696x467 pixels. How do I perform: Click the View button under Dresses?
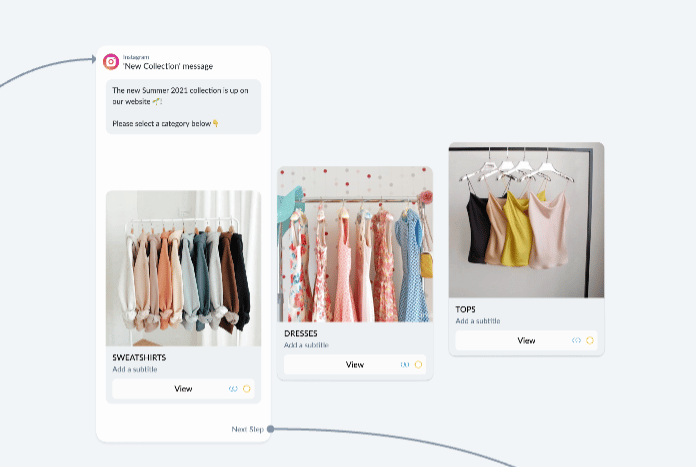point(355,364)
